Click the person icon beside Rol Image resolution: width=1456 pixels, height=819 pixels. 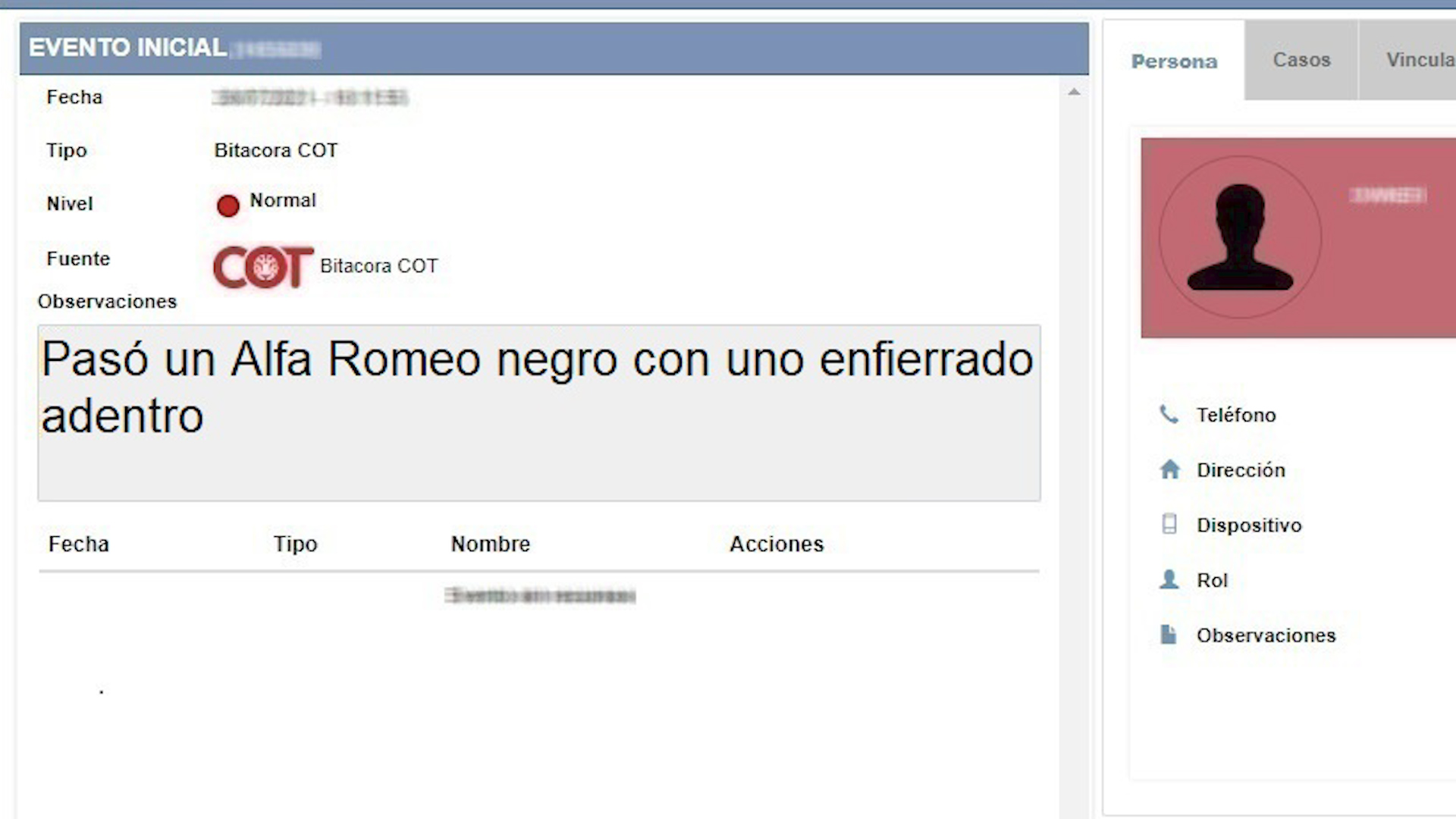[x=1169, y=579]
